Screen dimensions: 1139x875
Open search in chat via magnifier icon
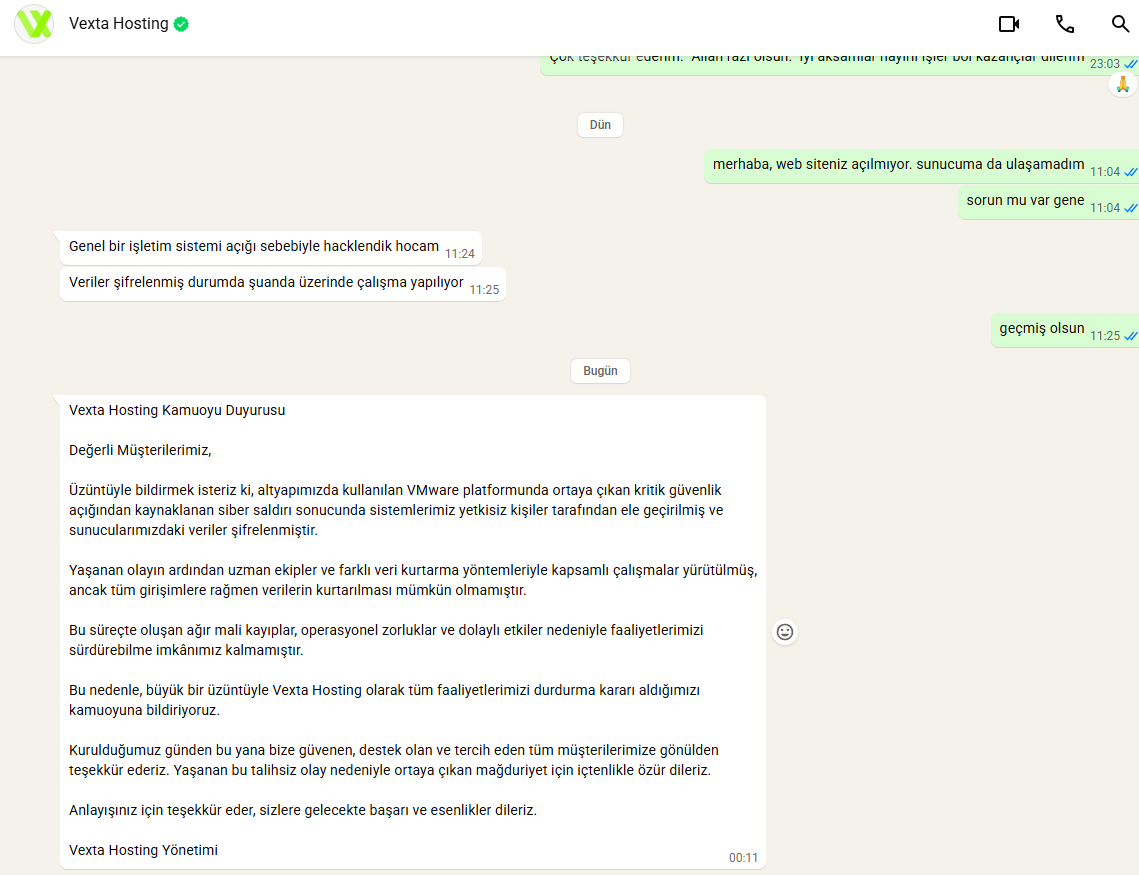1120,24
